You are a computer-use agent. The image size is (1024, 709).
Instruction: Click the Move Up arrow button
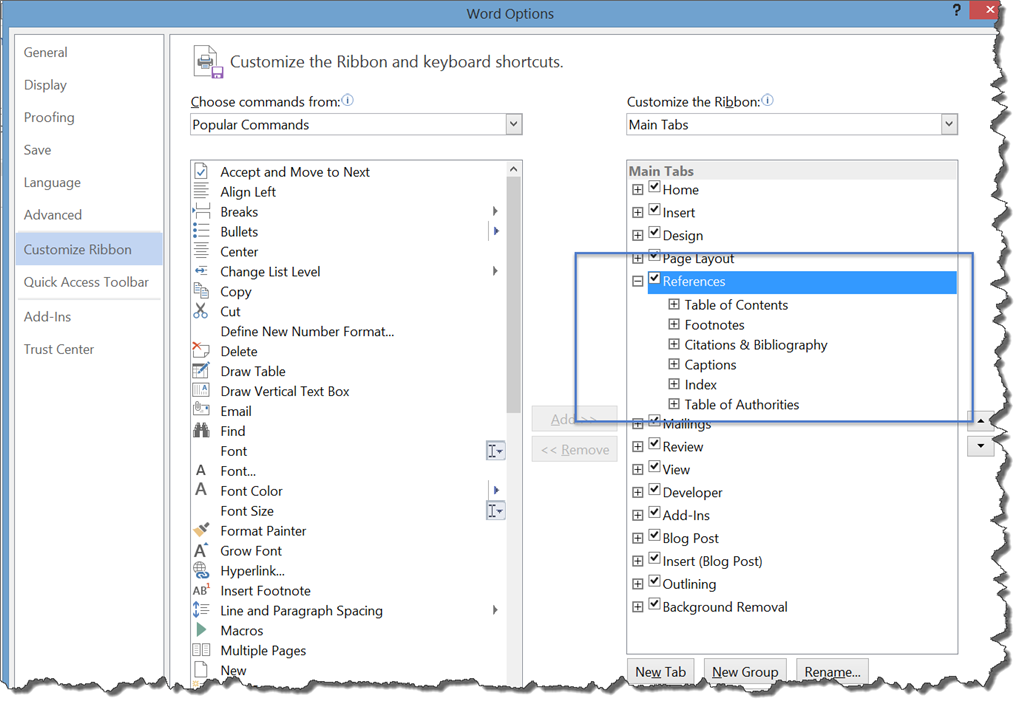[x=980, y=421]
